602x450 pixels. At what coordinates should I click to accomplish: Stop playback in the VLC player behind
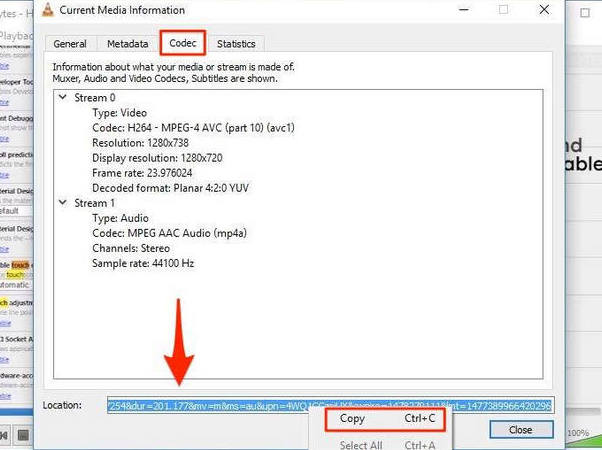(23, 435)
